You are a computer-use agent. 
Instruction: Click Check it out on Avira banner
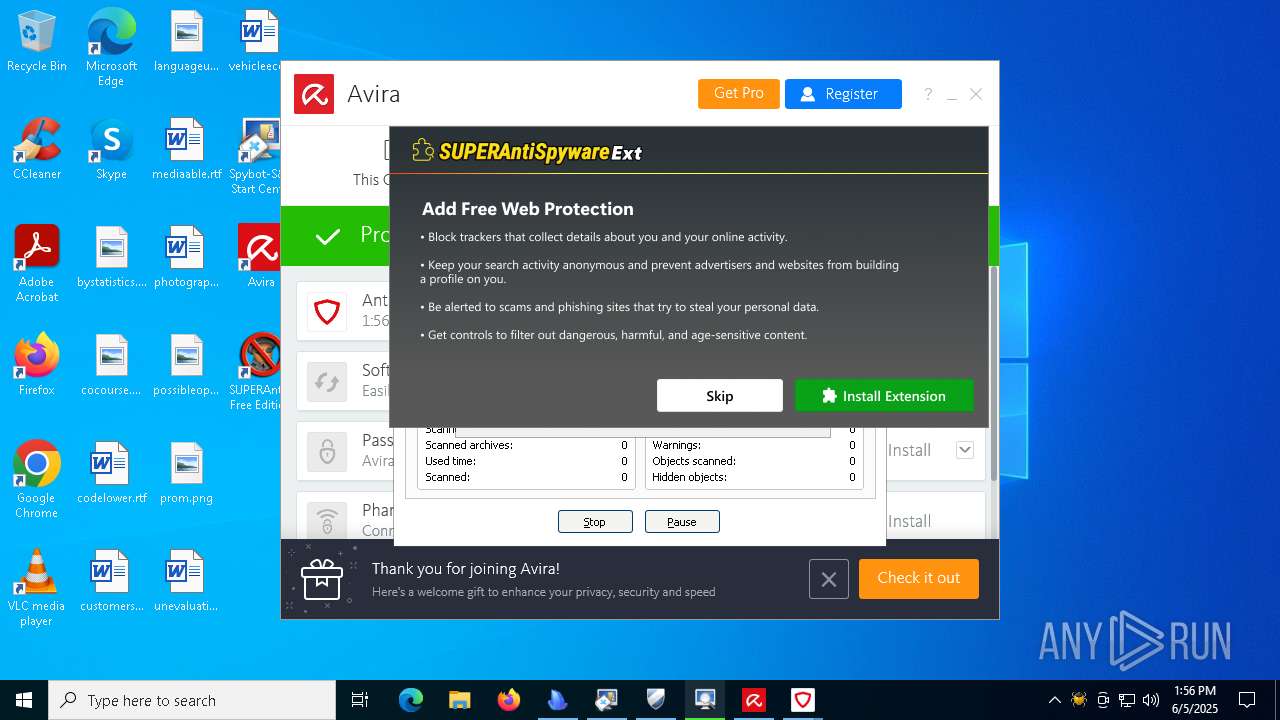coord(919,579)
